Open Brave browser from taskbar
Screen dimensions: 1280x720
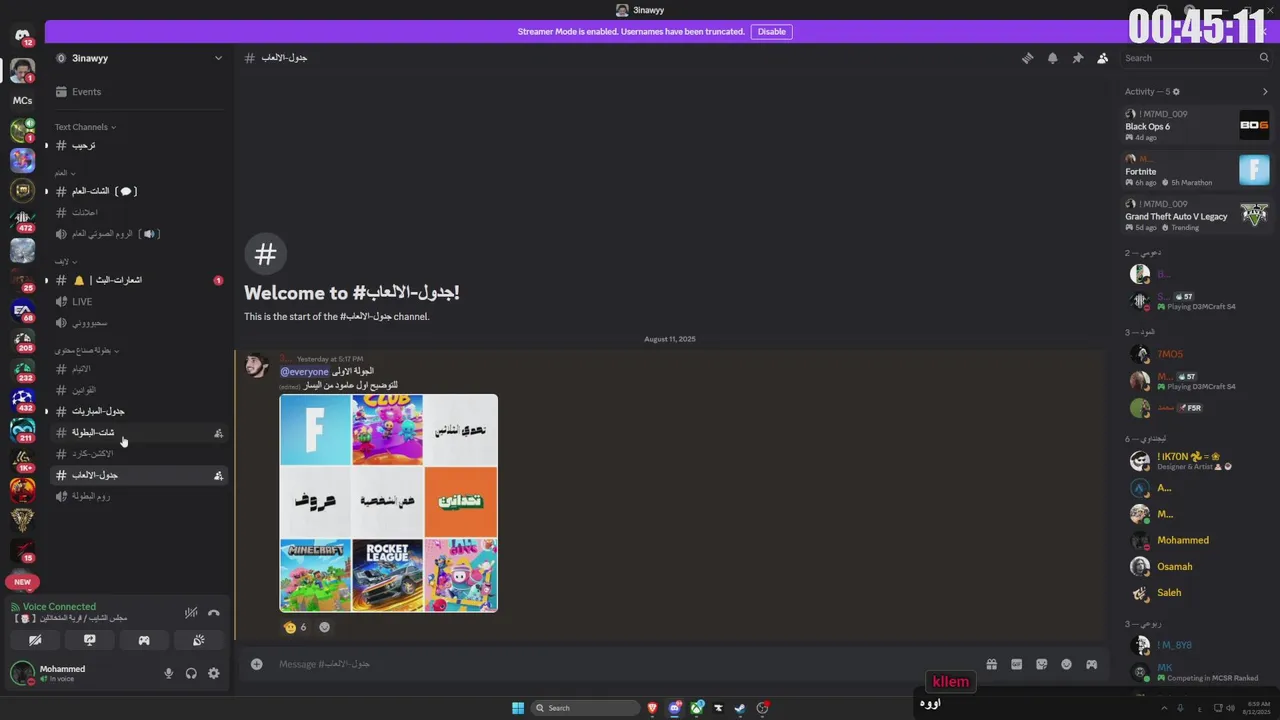pos(653,708)
